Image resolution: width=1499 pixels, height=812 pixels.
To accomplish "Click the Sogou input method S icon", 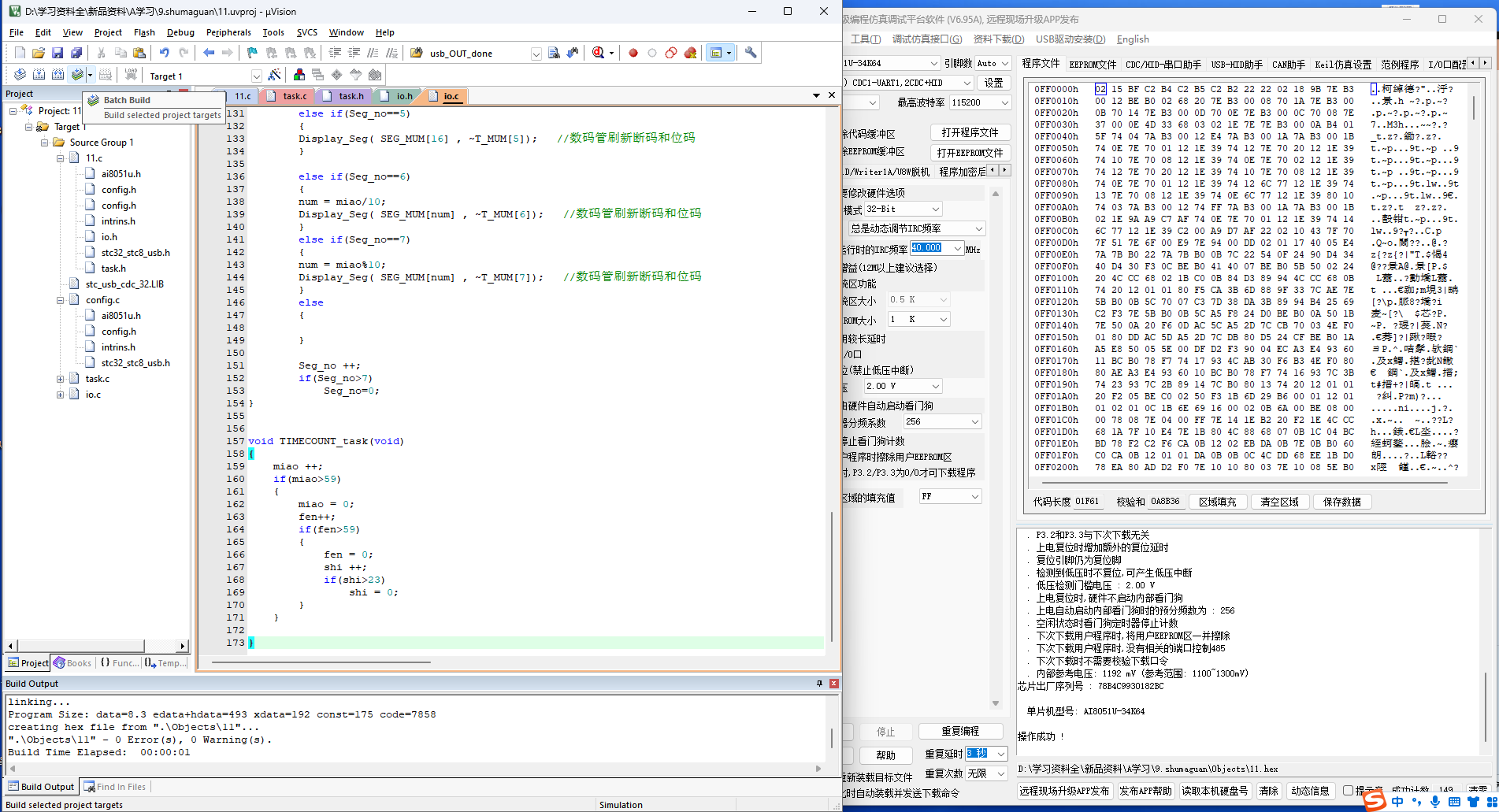I will (x=1375, y=801).
